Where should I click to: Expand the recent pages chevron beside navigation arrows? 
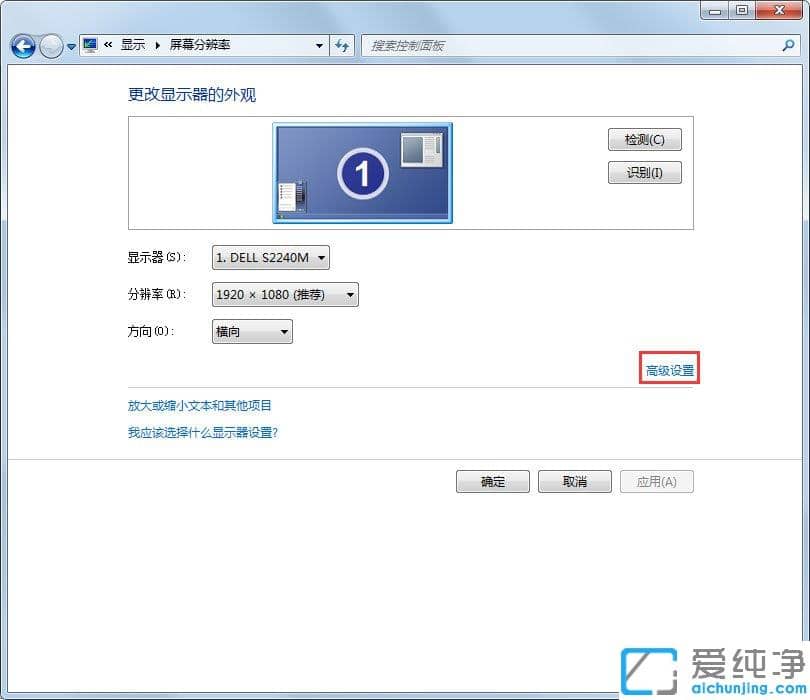(70, 46)
